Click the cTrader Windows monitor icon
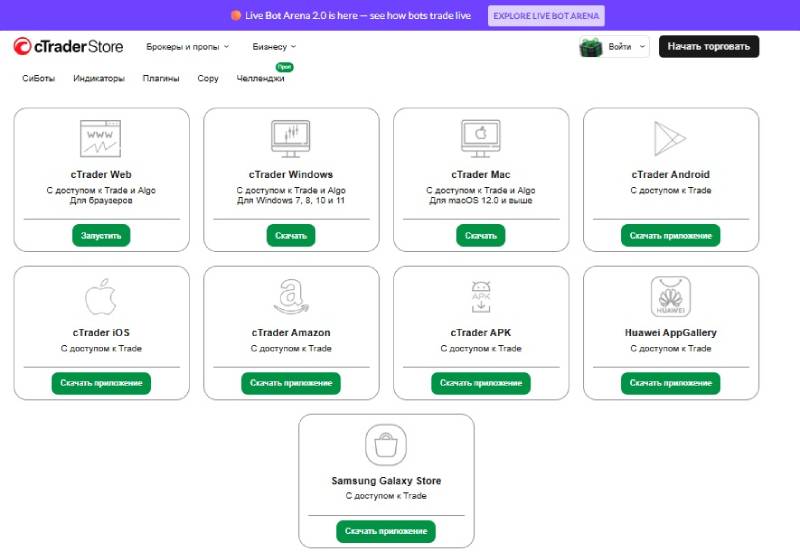800x552 pixels. coord(290,139)
